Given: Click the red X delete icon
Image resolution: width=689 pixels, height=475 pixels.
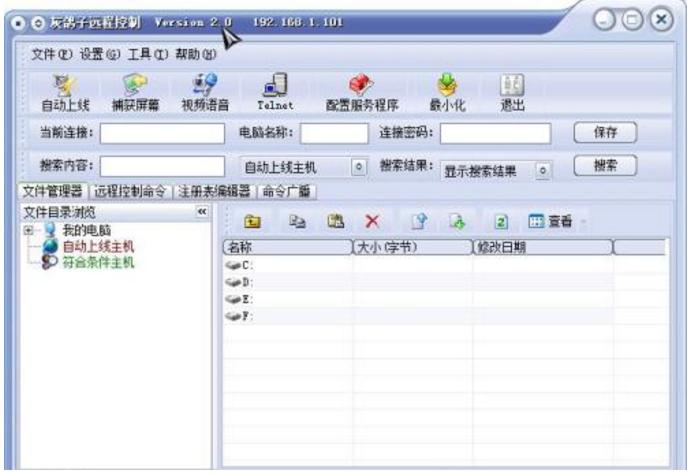Looking at the screenshot, I should (372, 221).
